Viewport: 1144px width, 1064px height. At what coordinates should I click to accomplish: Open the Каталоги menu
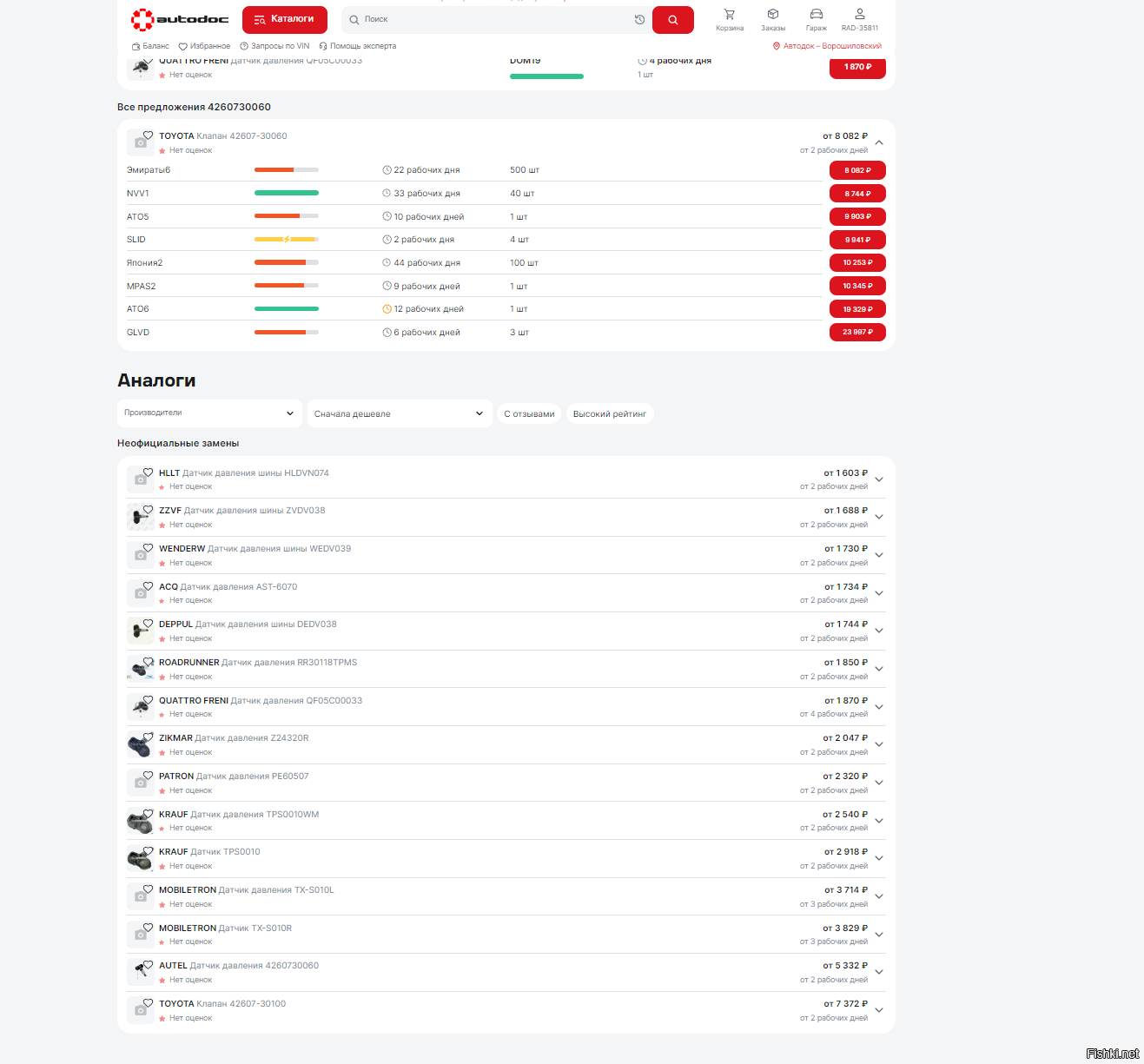click(x=284, y=19)
